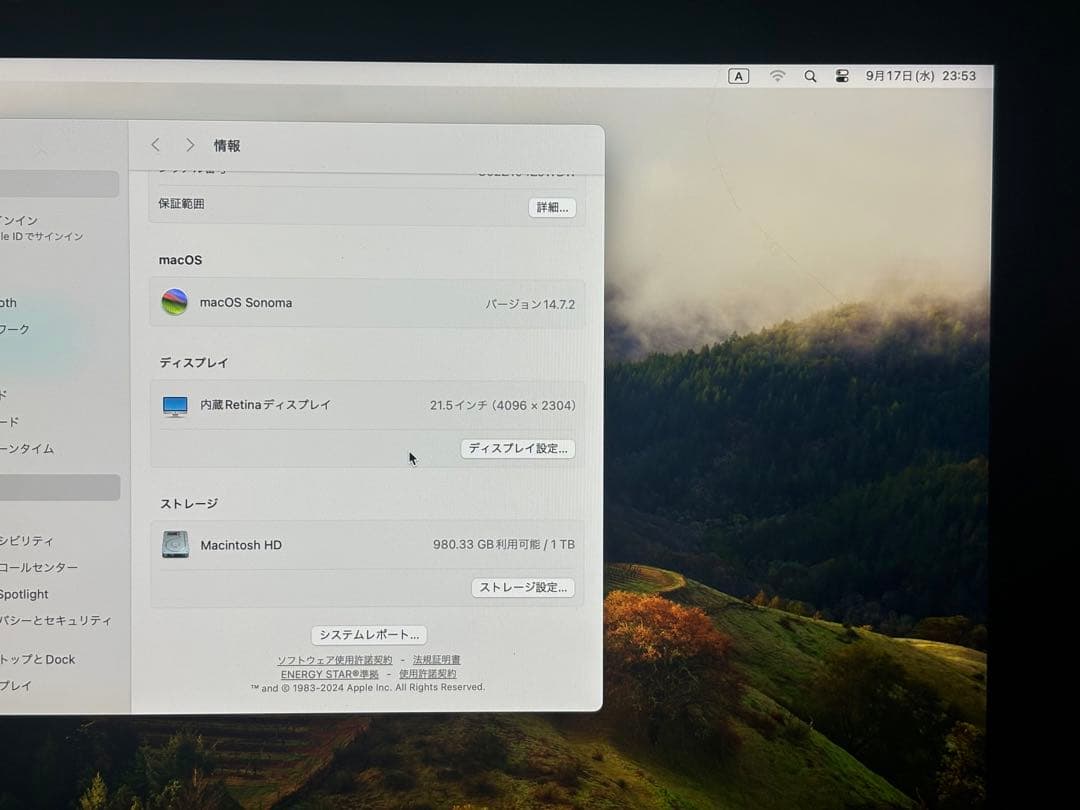This screenshot has width=1080, height=810.
Task: Open ディスプレイ設定 from the display section
Action: 517,449
